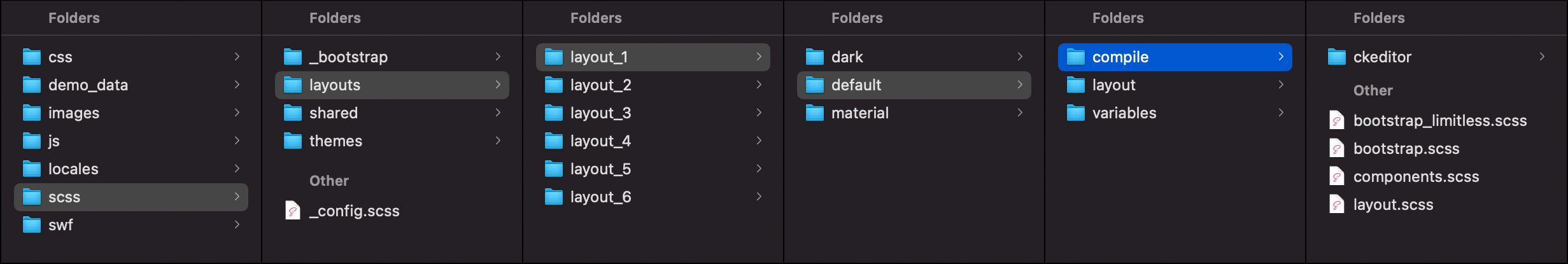
Task: Click the layout_6 folder icon
Action: tap(554, 197)
